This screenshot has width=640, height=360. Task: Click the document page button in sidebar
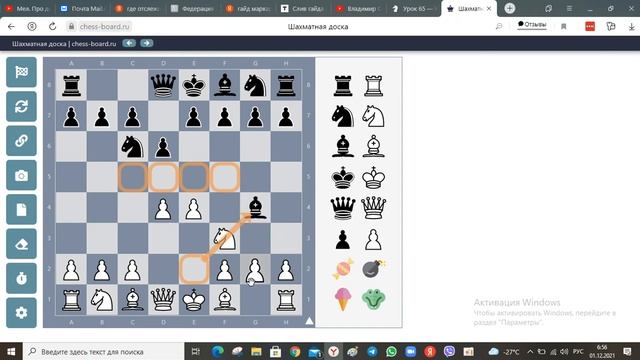(21, 209)
